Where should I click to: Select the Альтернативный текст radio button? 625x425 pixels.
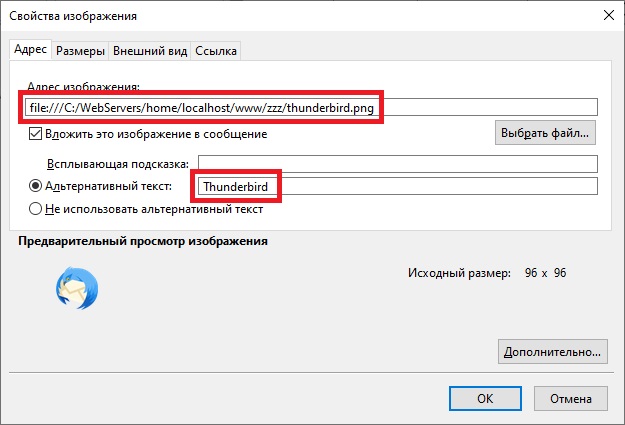click(35, 186)
